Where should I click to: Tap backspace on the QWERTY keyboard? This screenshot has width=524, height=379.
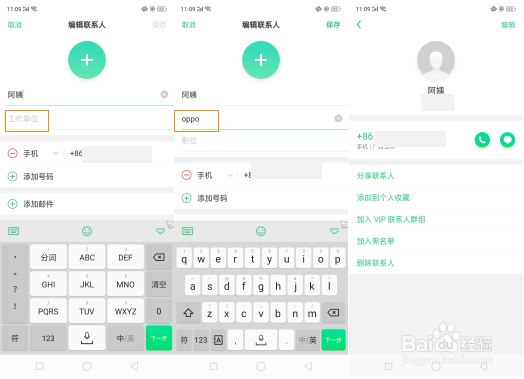333,313
